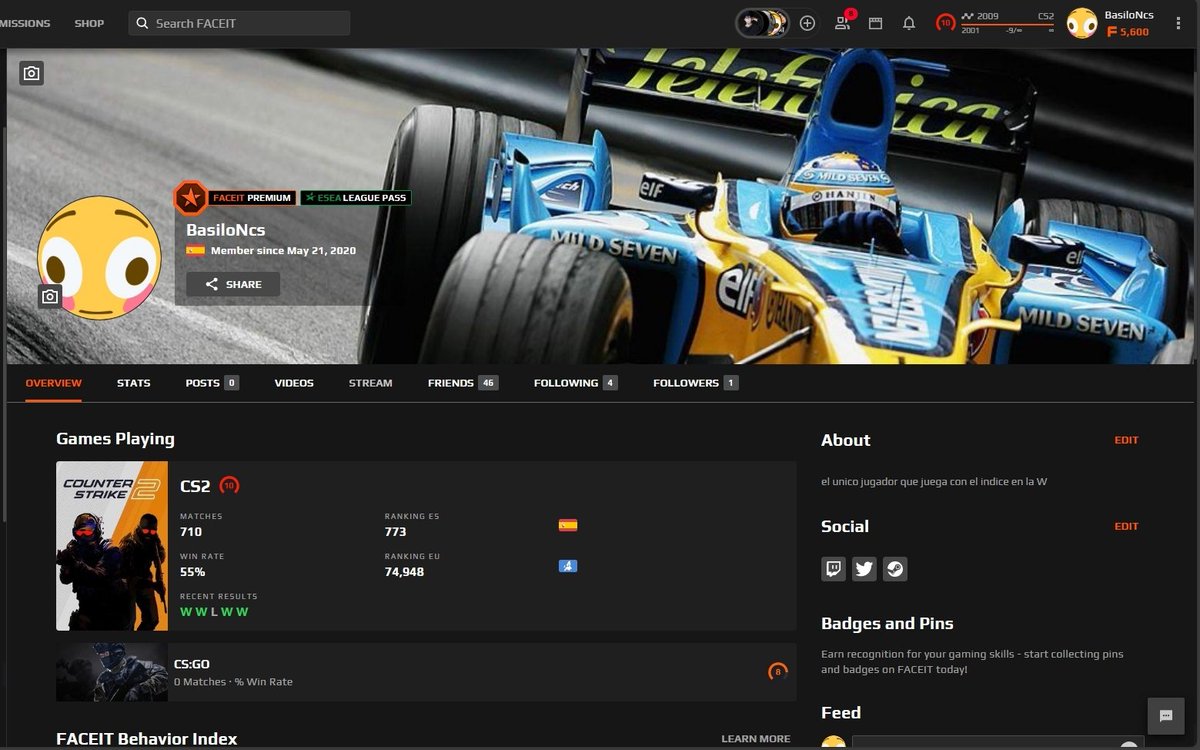Image resolution: width=1200 pixels, height=750 pixels.
Task: Click 'Member since May 21, 2020' text
Action: pos(284,251)
